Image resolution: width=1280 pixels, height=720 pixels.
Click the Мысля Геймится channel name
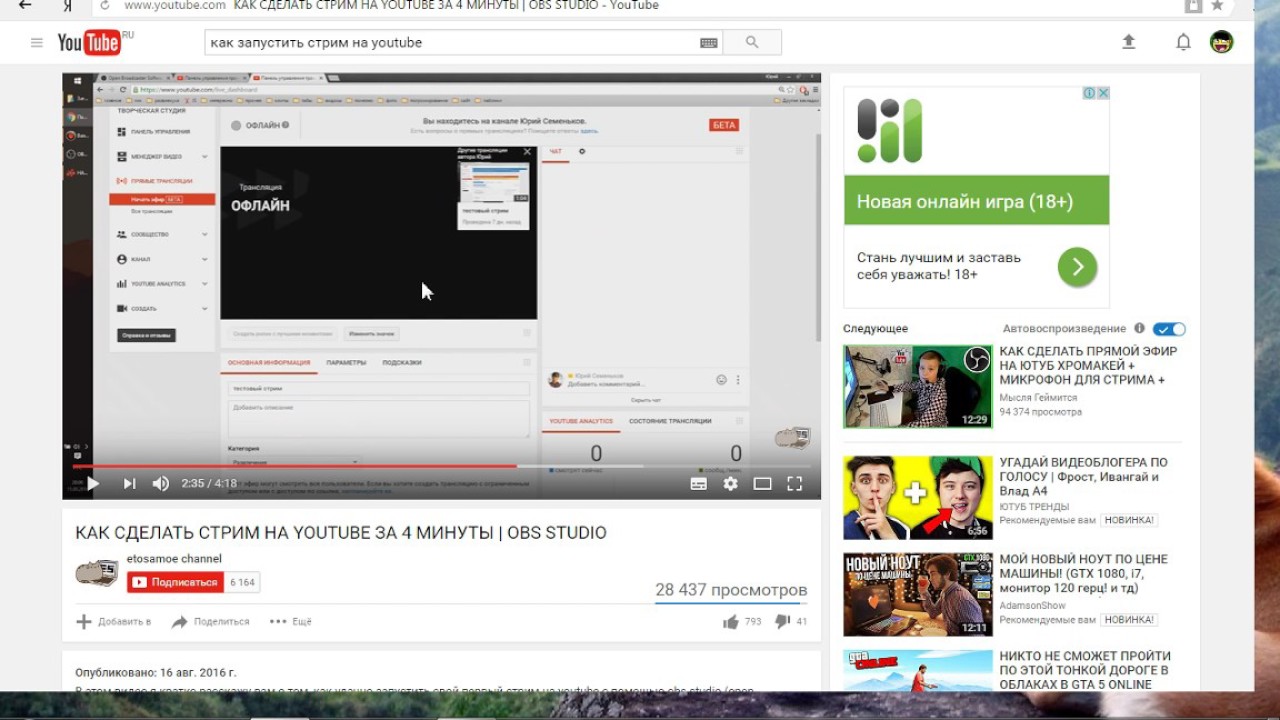1038,398
